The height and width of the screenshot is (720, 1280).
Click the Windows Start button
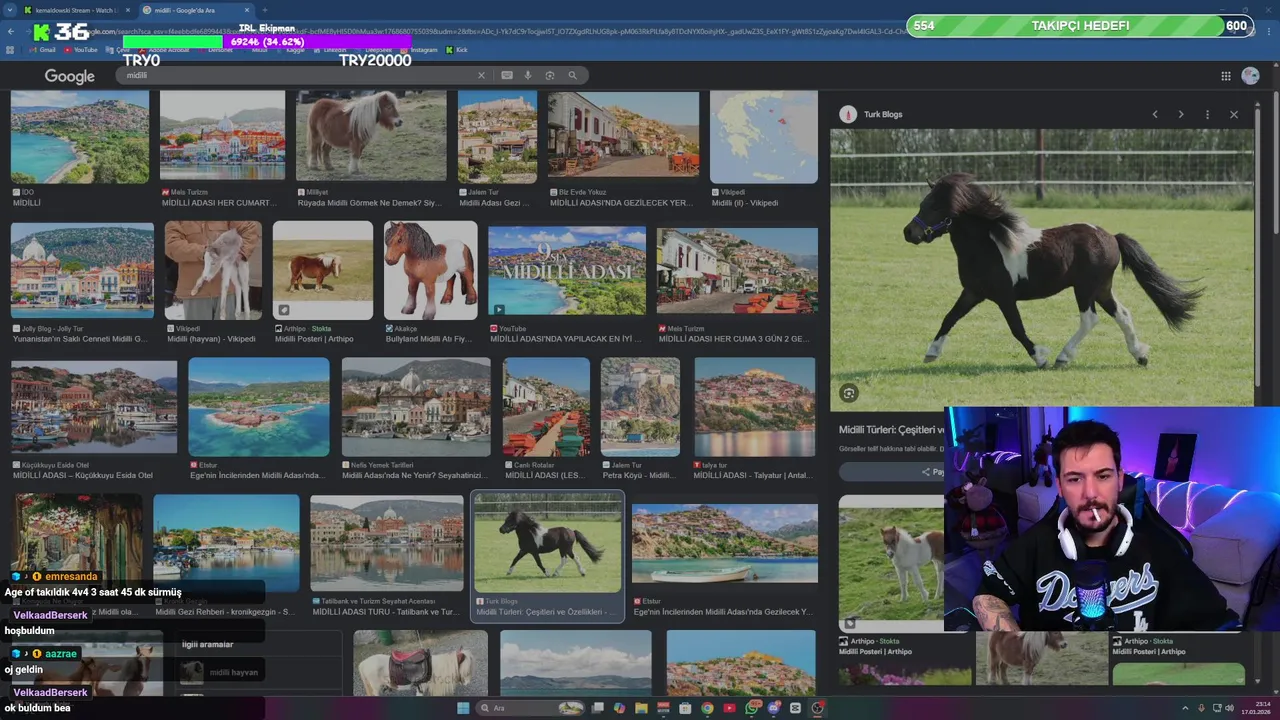click(463, 708)
